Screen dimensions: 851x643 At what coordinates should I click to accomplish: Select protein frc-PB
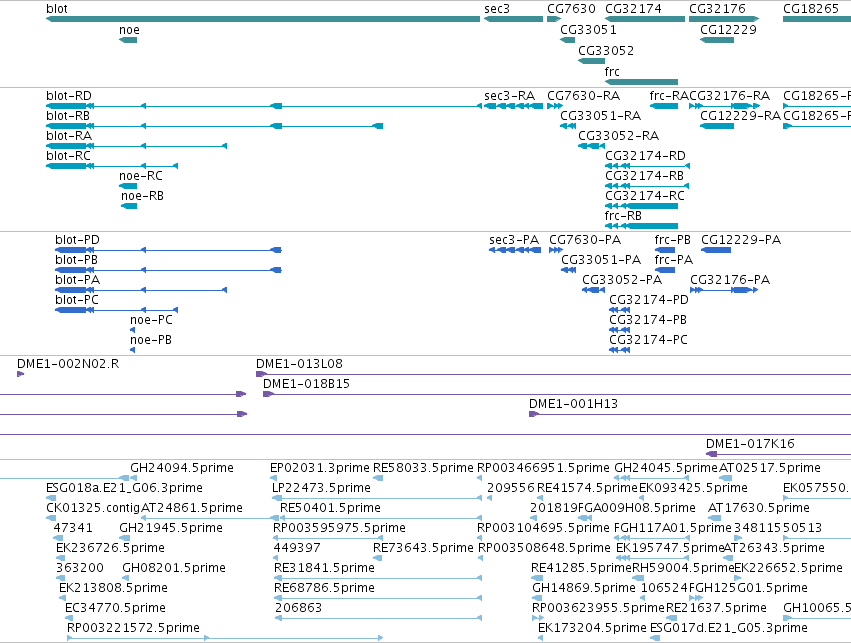coord(672,240)
